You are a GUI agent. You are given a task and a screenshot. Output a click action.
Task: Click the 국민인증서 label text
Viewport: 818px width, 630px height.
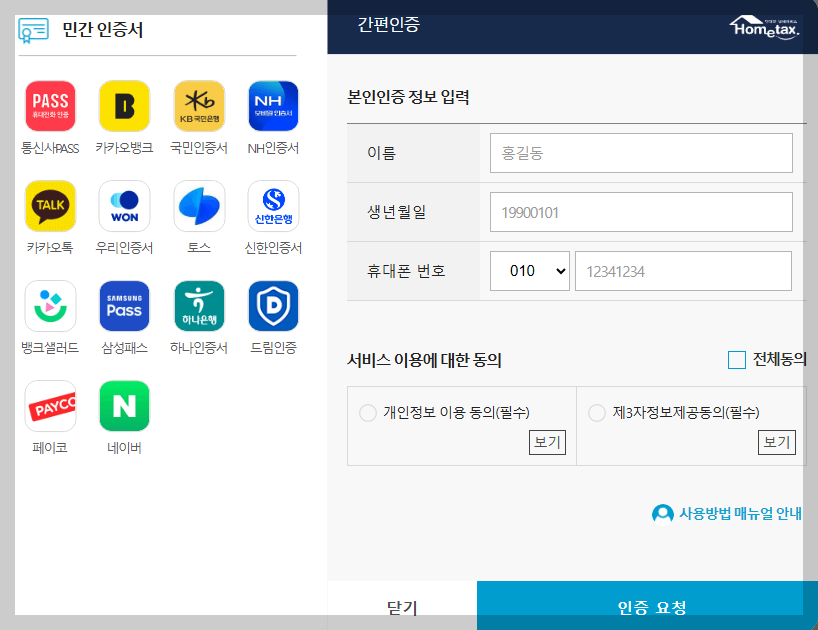pos(199,148)
